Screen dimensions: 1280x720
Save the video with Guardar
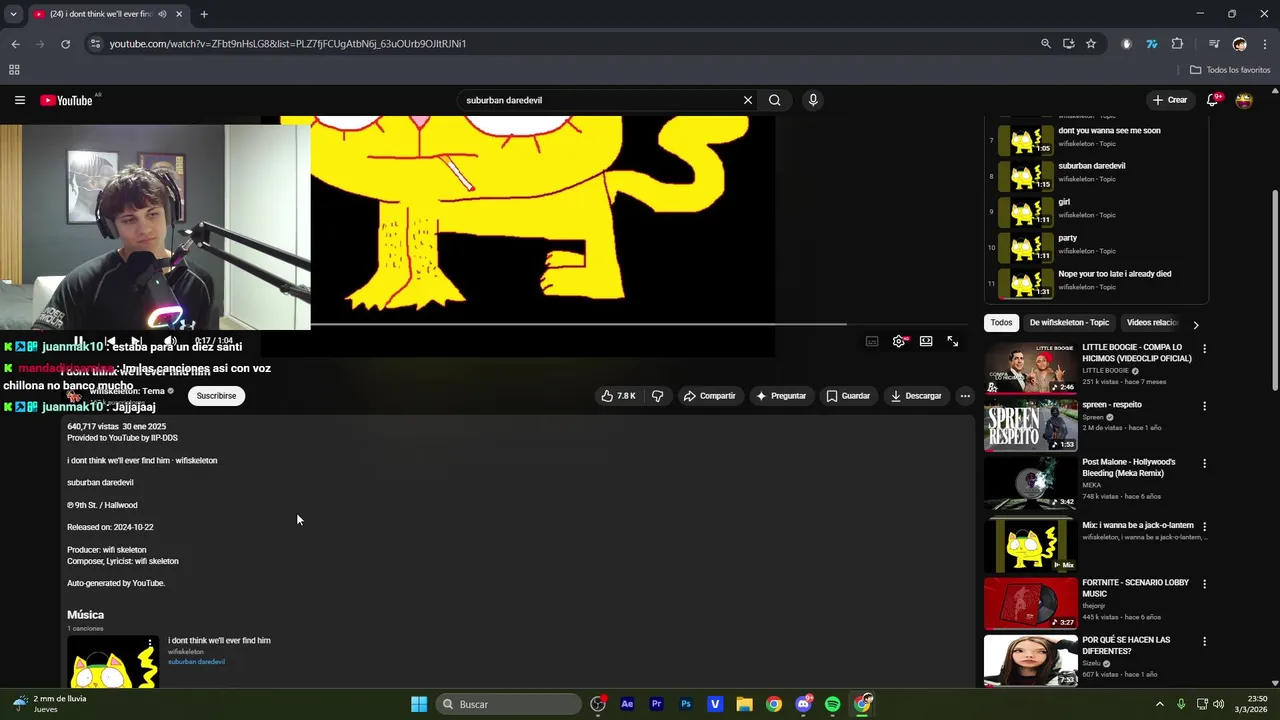point(848,396)
